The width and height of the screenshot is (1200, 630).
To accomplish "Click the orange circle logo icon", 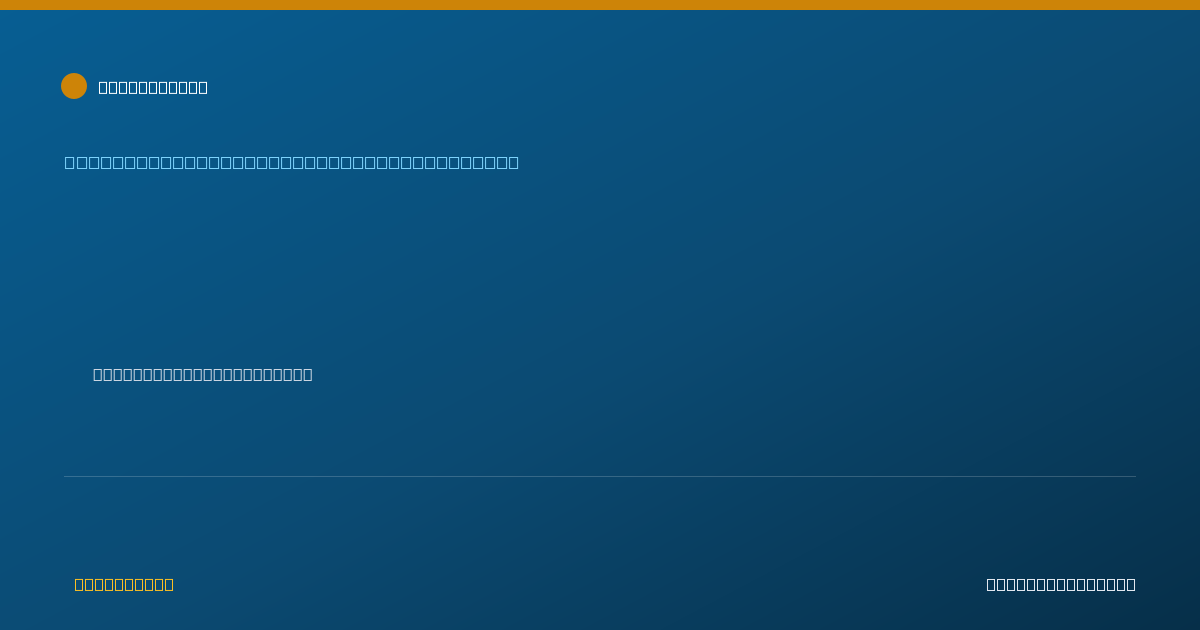I will (x=74, y=86).
